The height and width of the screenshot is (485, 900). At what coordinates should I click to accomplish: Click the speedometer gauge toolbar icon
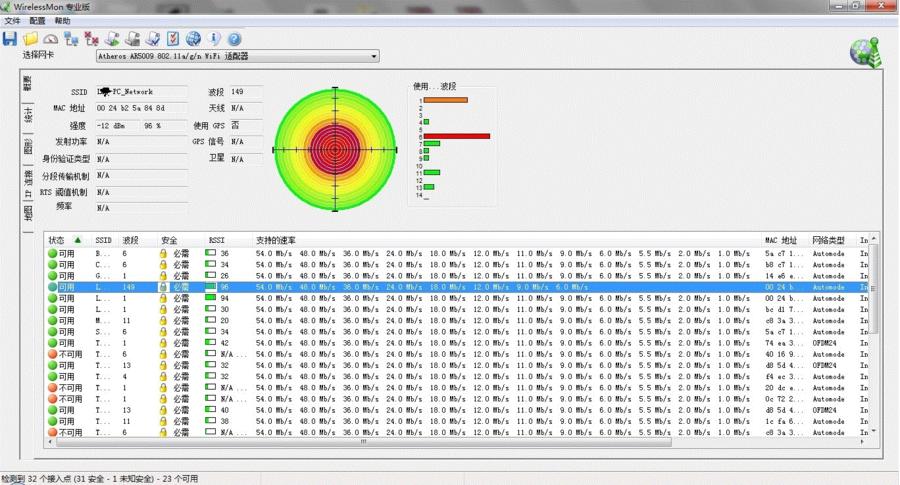click(51, 39)
